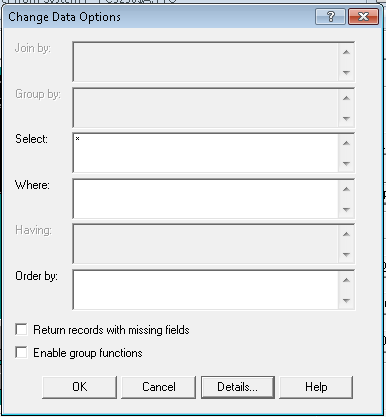Click the Join by scroll down arrow

click(x=346, y=72)
